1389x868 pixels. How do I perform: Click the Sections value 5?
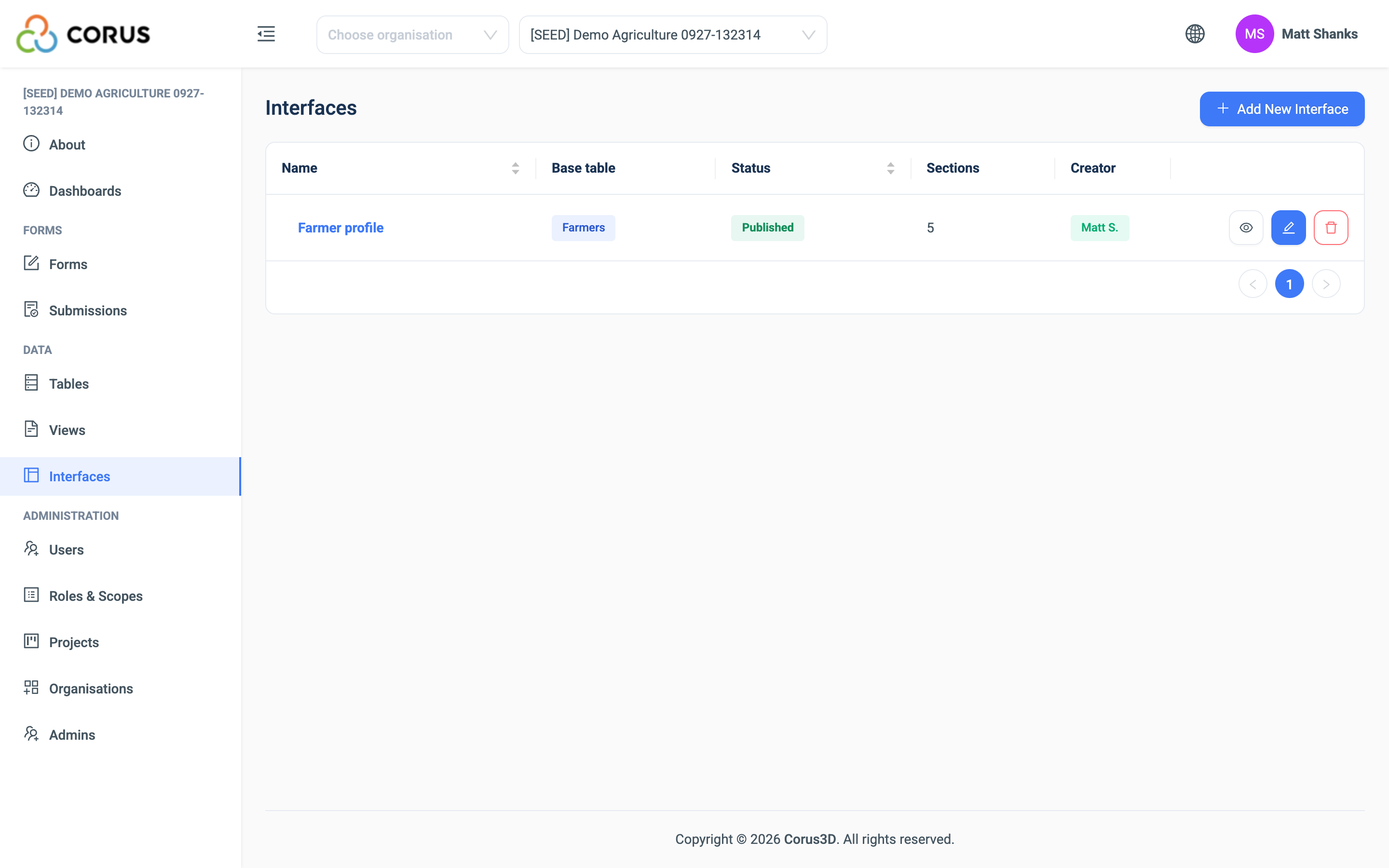(x=930, y=228)
